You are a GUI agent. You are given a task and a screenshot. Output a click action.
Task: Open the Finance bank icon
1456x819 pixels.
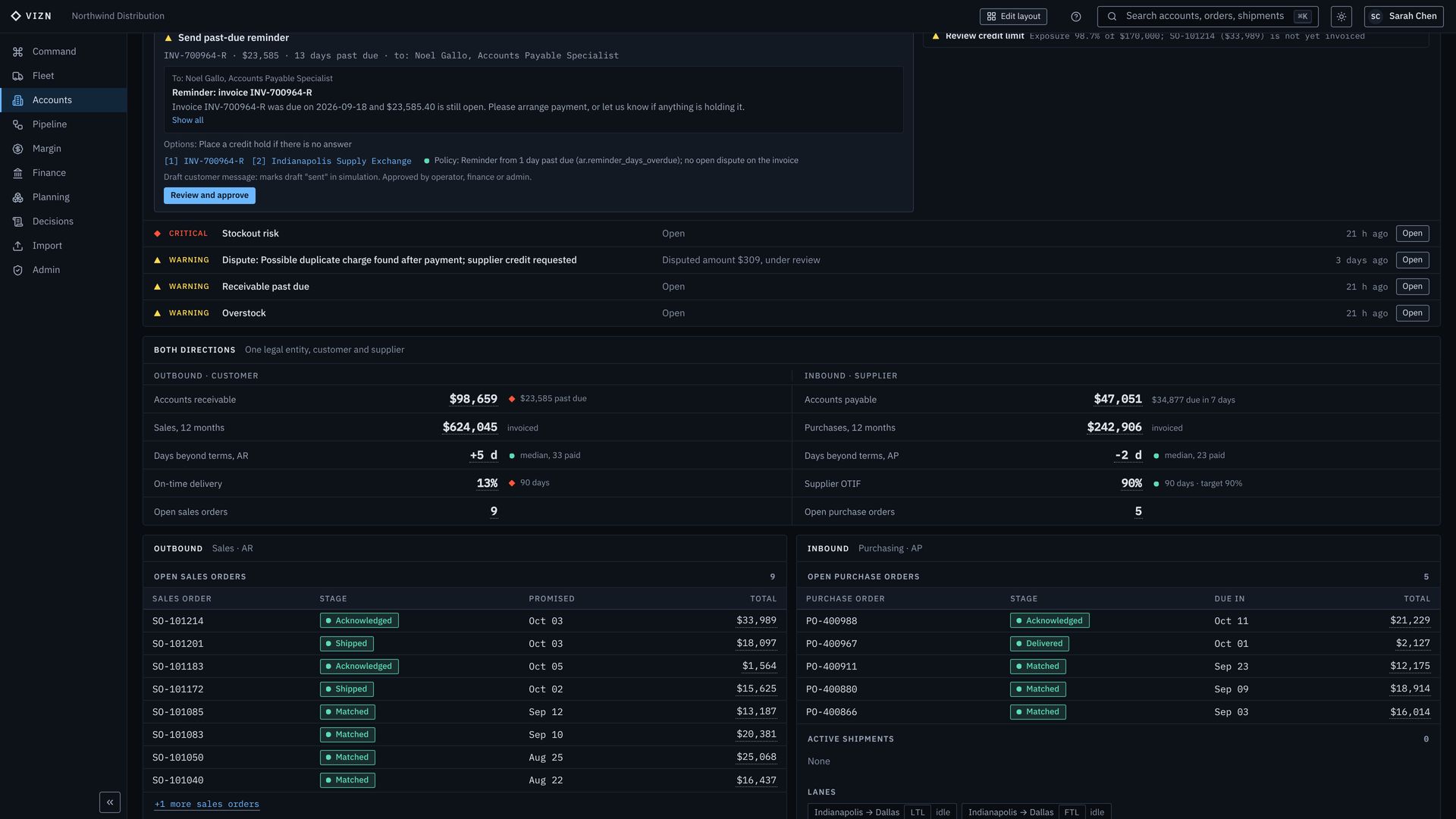(17, 173)
